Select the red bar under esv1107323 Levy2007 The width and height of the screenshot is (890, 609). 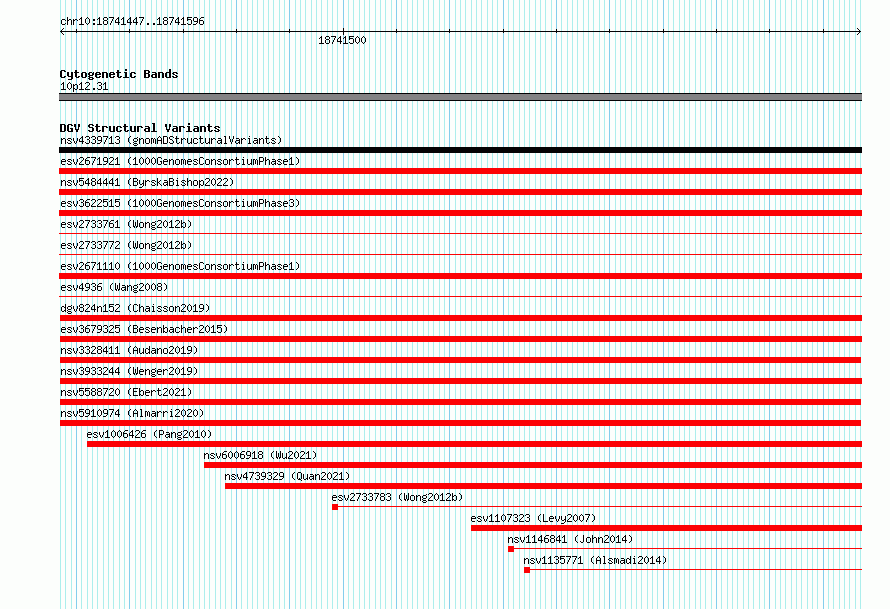(666, 528)
